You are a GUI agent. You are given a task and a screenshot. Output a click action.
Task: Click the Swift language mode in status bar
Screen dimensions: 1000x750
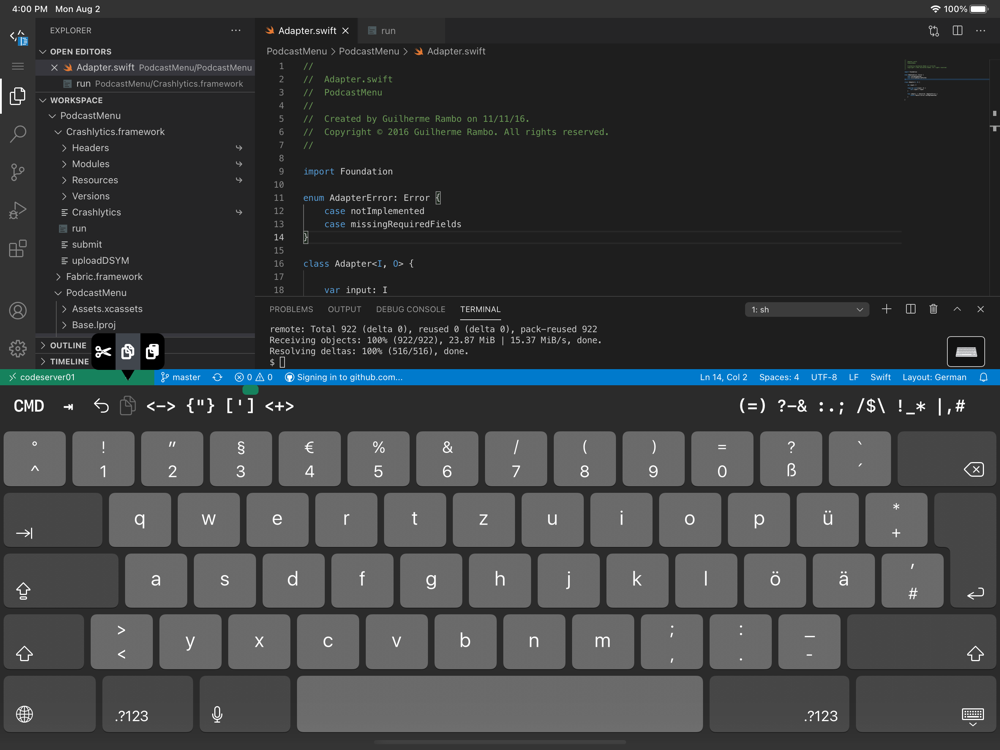point(880,378)
